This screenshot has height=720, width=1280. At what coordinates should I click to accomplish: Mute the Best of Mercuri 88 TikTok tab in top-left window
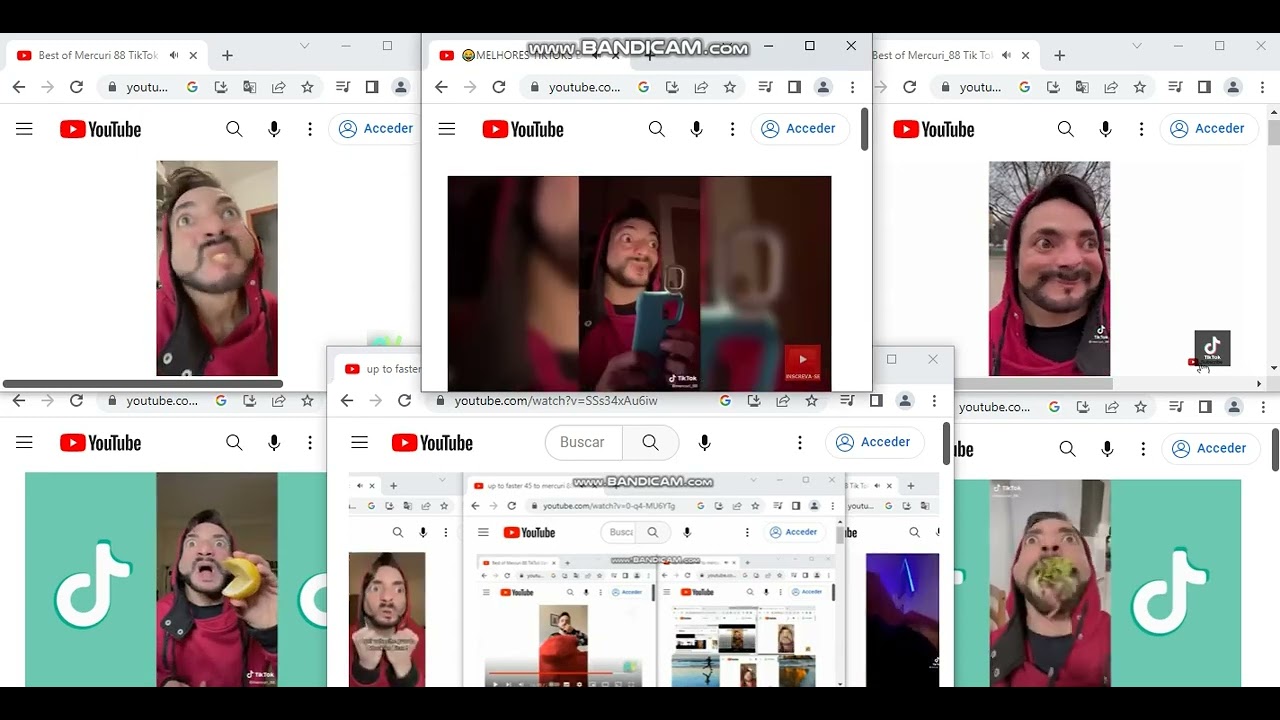pyautogui.click(x=174, y=56)
